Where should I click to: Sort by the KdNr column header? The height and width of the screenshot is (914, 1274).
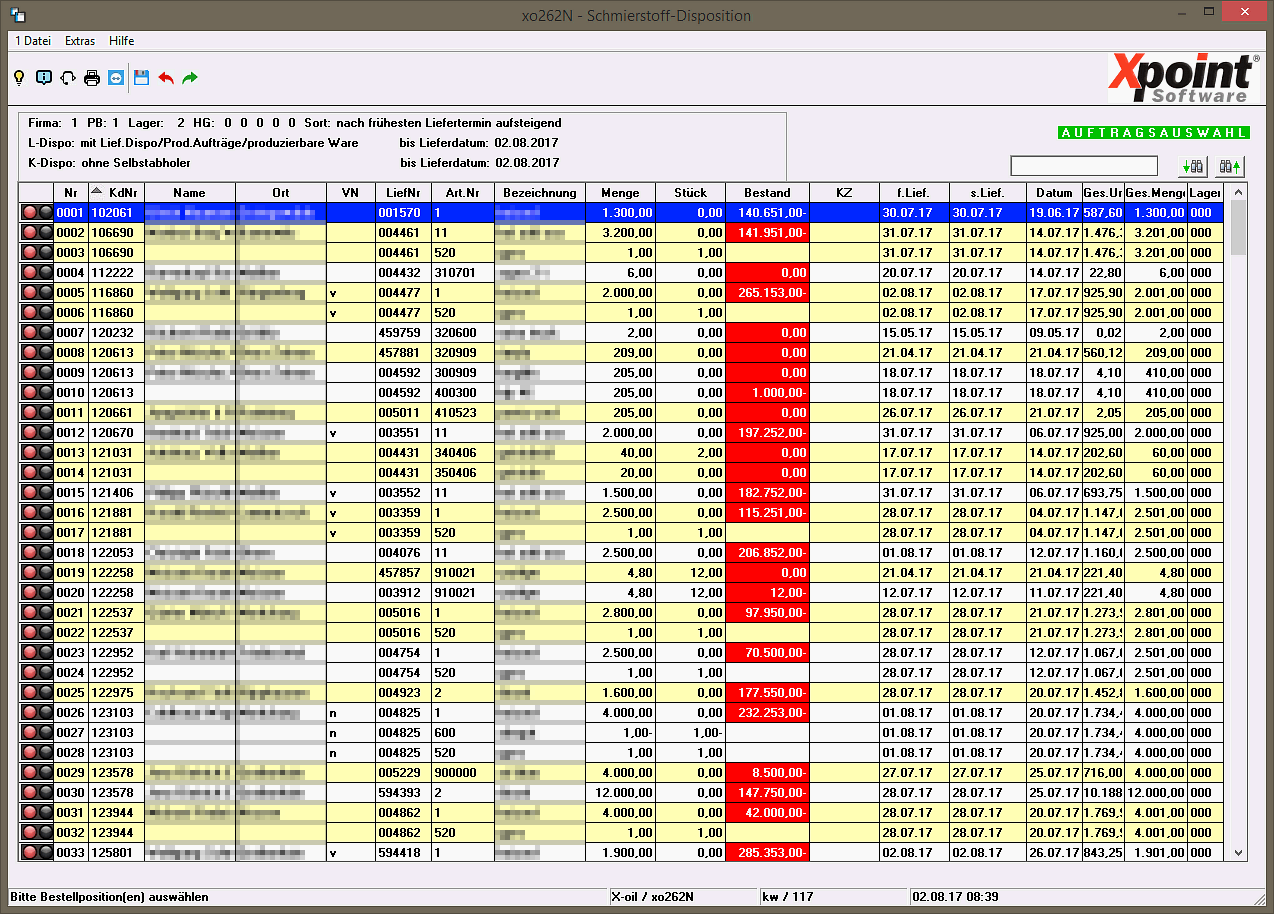116,192
